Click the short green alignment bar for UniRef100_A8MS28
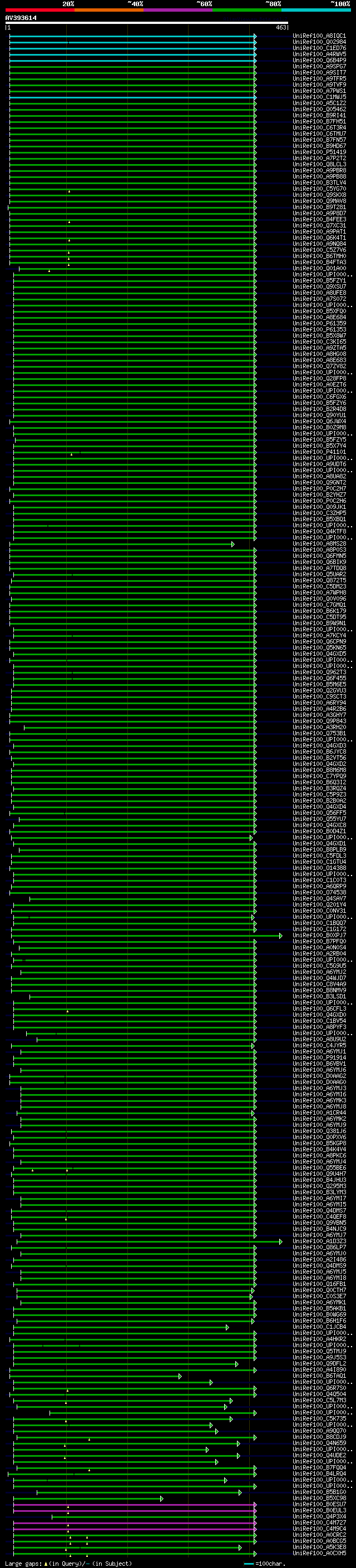Image resolution: width=356 pixels, height=1568 pixels. [x=122, y=544]
